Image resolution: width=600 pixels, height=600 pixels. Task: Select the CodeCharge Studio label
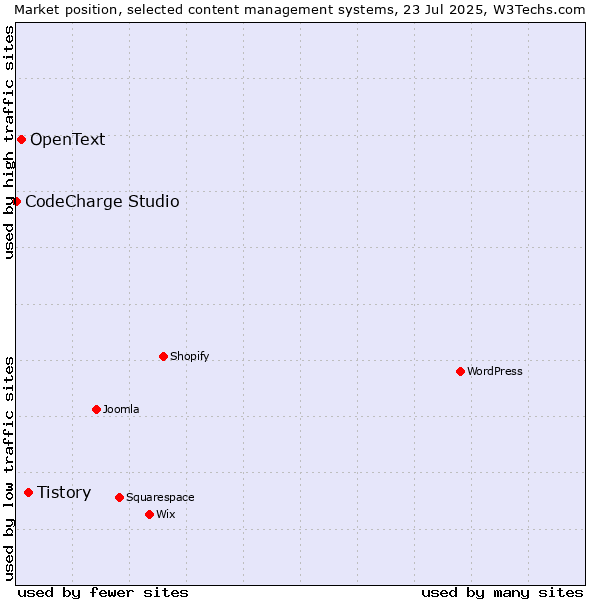click(102, 202)
